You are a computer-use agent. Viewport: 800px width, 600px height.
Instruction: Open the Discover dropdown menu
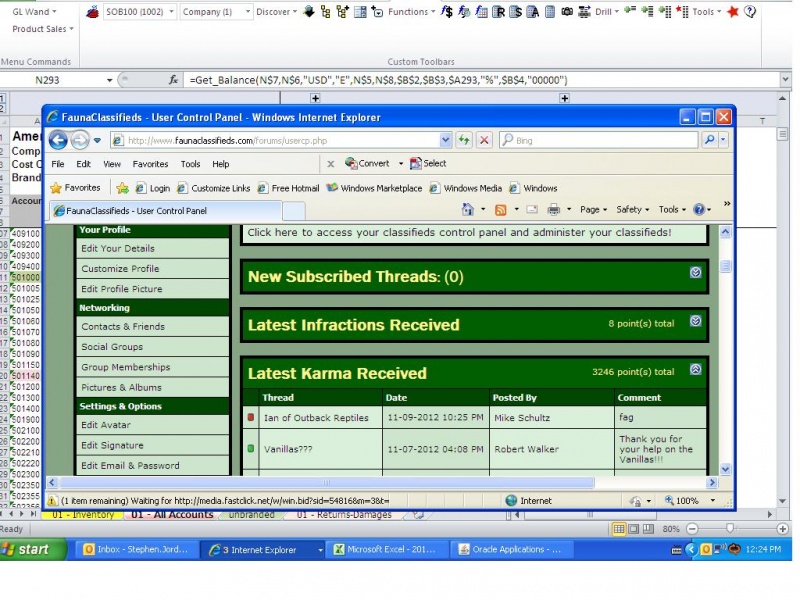[276, 12]
